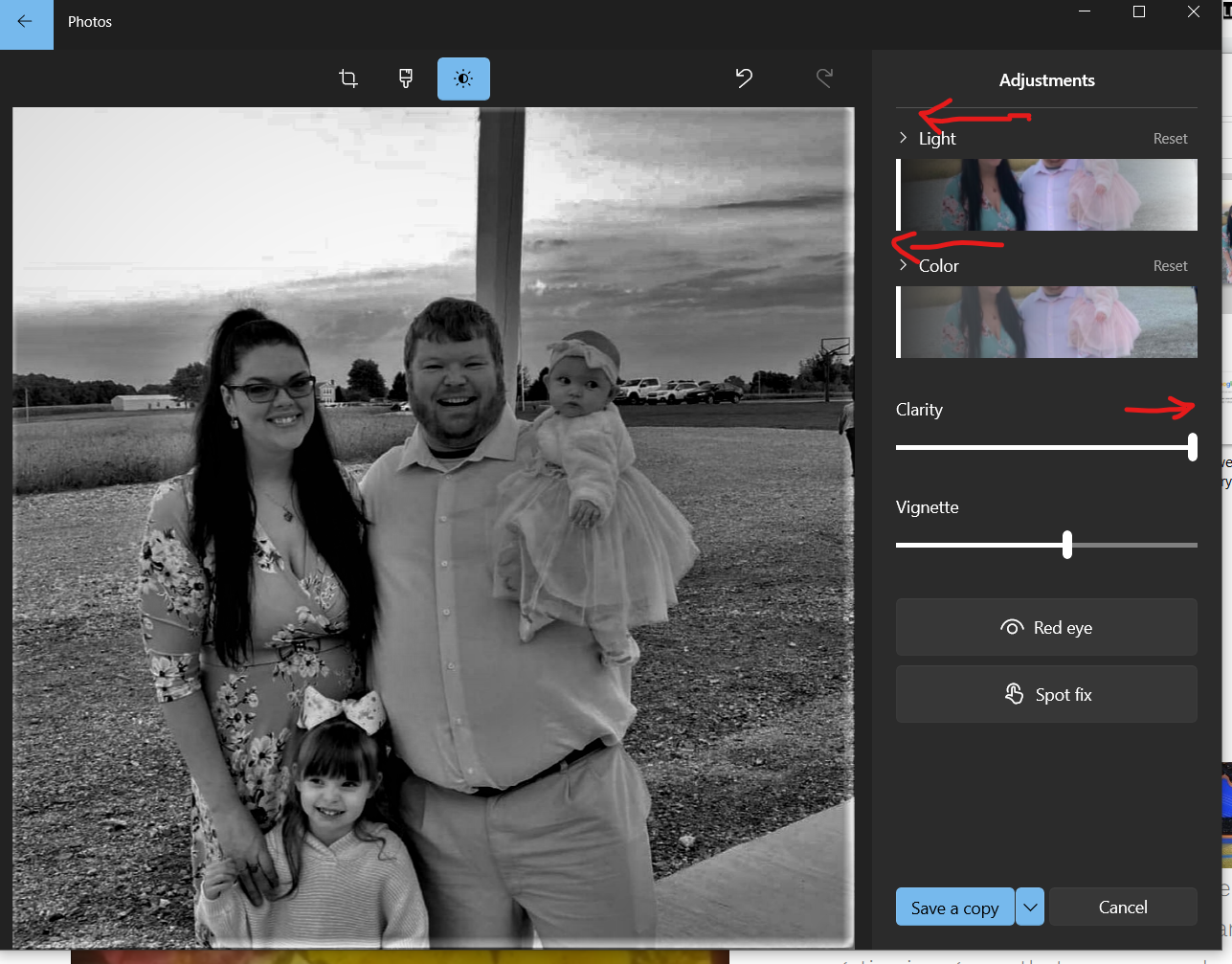
Task: Open the Filters brush tool
Action: tap(406, 78)
